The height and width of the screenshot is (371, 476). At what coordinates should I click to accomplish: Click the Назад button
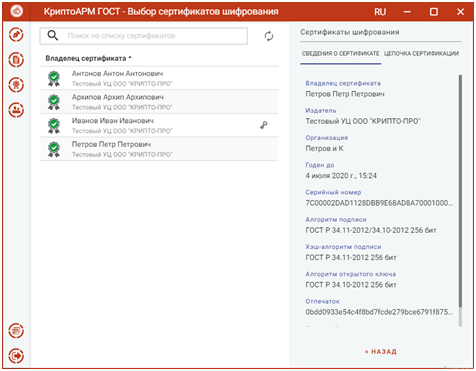click(x=381, y=352)
